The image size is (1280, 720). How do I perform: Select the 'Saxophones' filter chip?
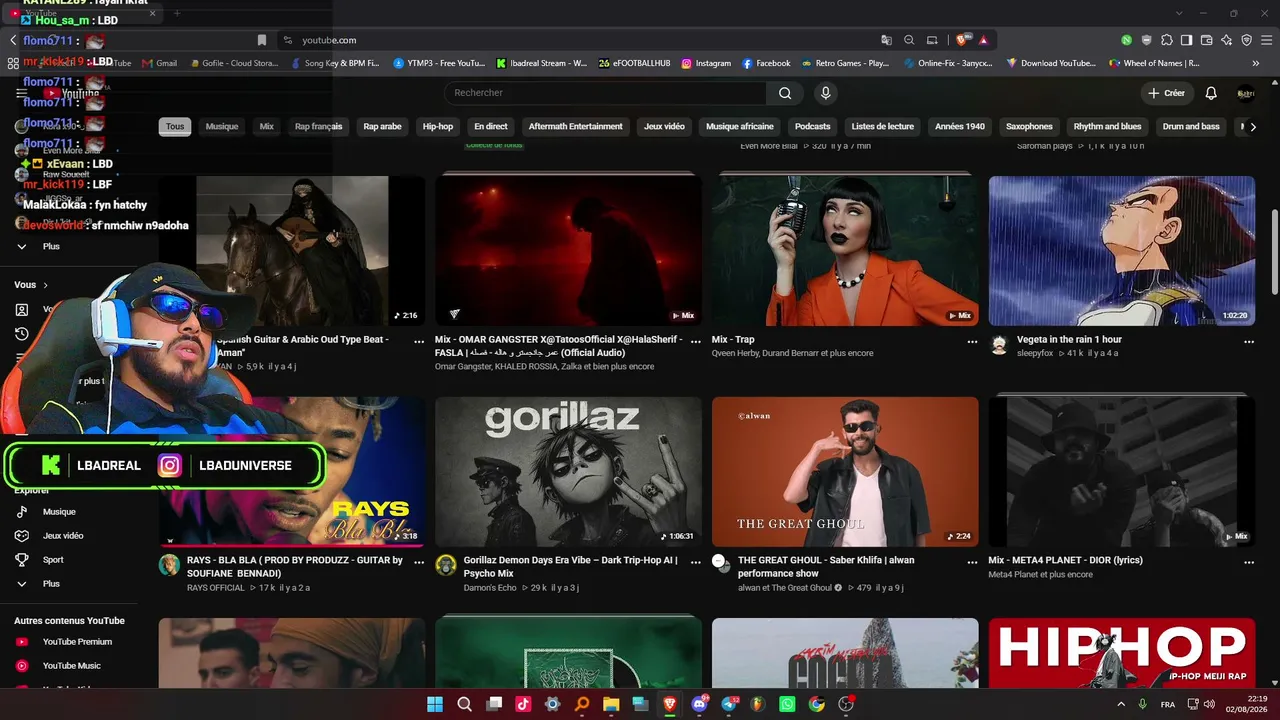[1029, 127]
